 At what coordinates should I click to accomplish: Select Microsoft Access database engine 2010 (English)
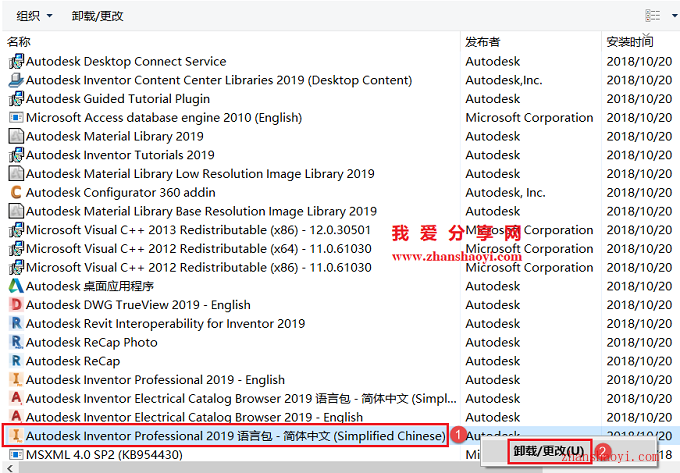164,117
